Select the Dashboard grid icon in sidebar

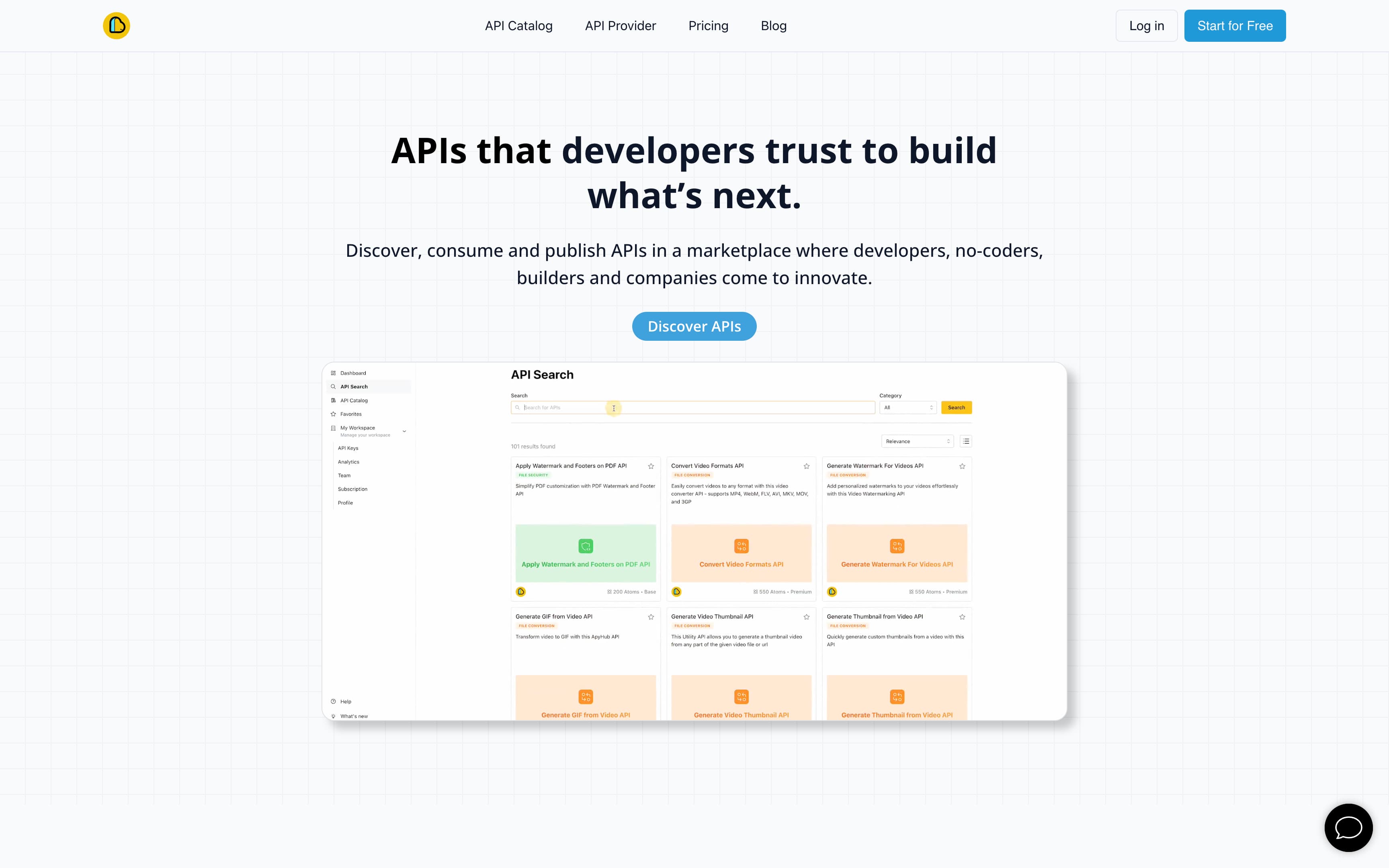[x=334, y=373]
